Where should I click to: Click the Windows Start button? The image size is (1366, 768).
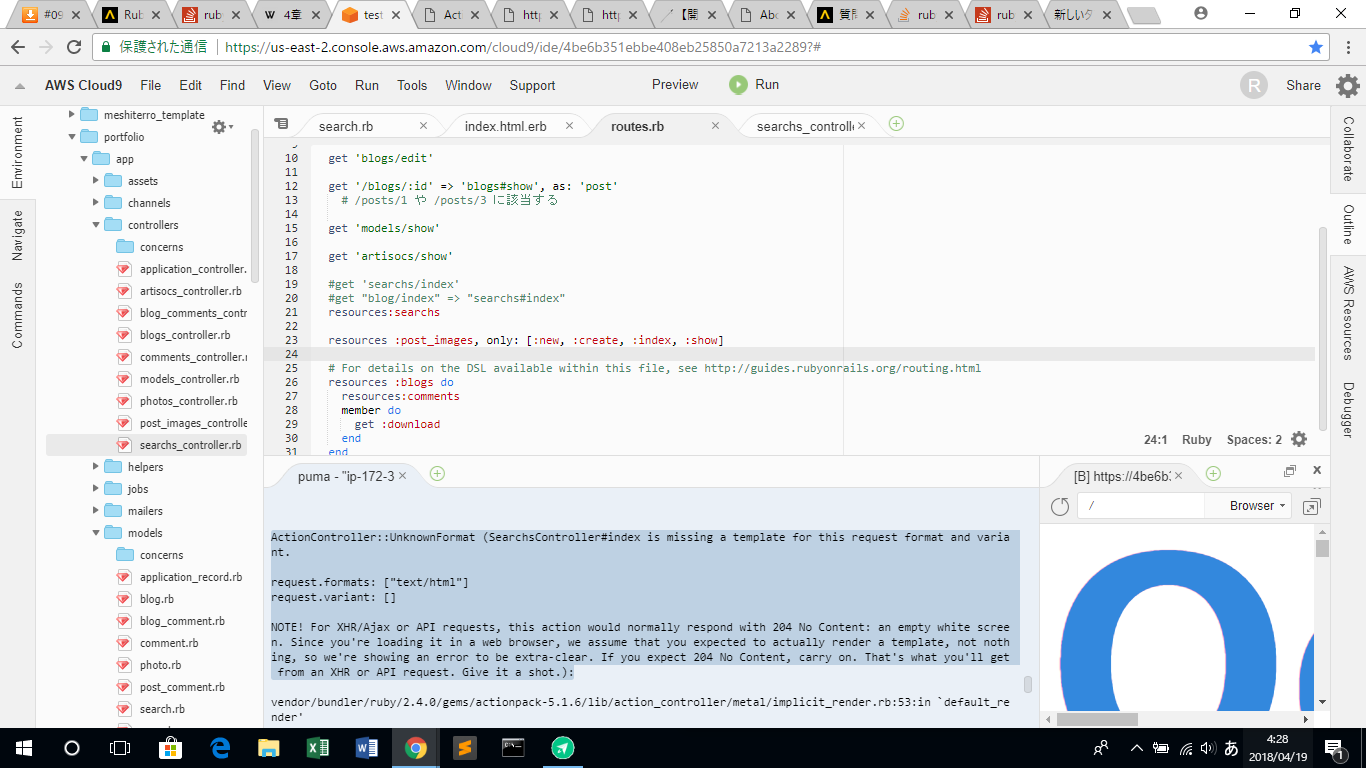tap(23, 747)
